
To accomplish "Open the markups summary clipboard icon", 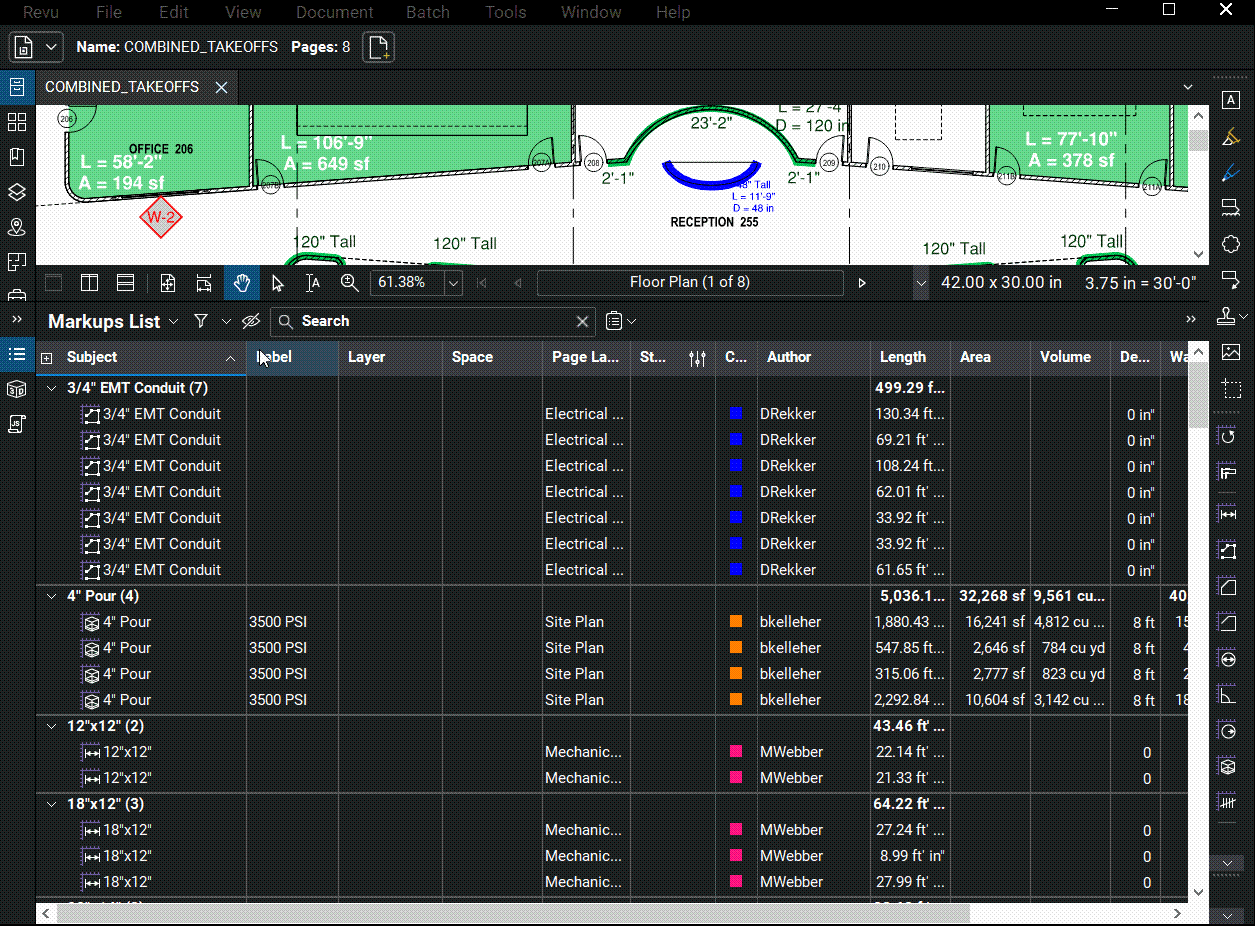I will pos(614,321).
